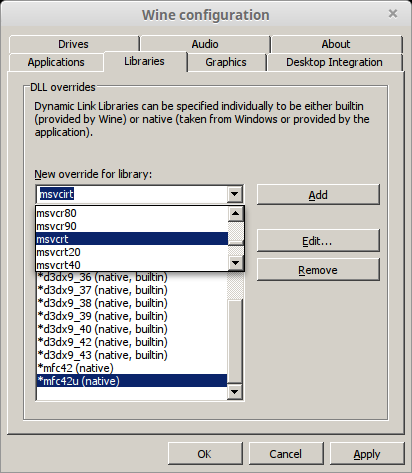This screenshot has height=473, width=412.
Task: Click dropdown list scroll up arrow
Action: (236, 213)
